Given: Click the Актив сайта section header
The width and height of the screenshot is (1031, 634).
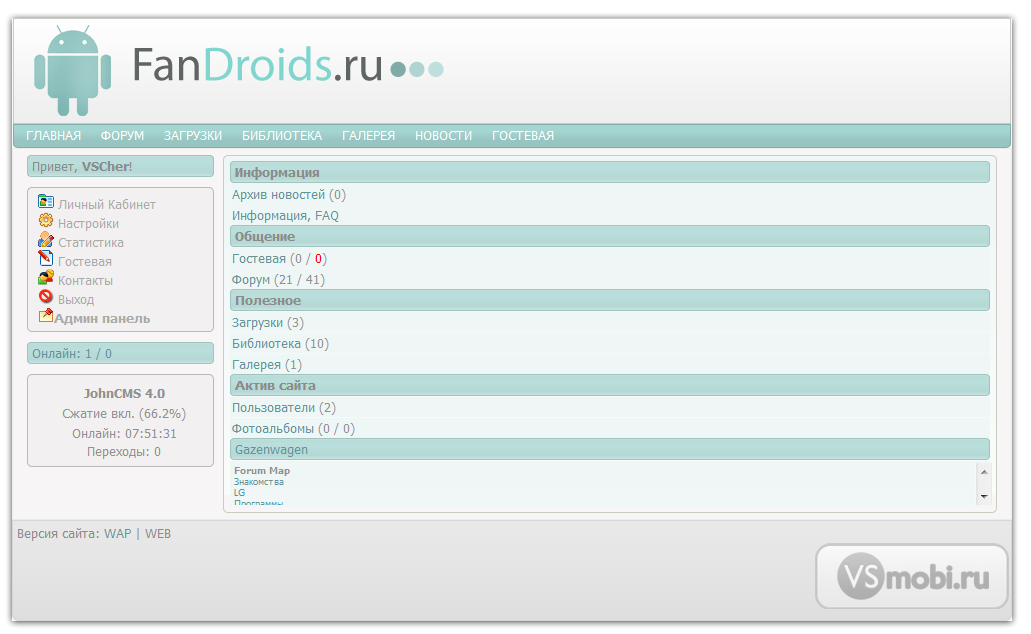Looking at the screenshot, I should pos(610,385).
